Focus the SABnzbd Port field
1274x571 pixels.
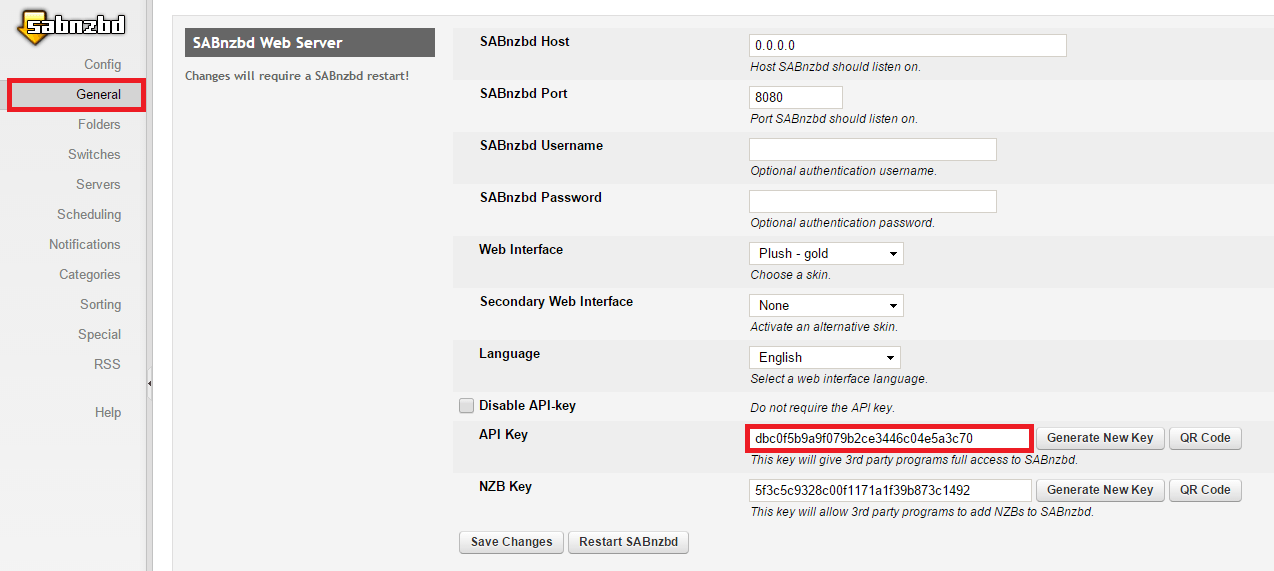(x=795, y=98)
